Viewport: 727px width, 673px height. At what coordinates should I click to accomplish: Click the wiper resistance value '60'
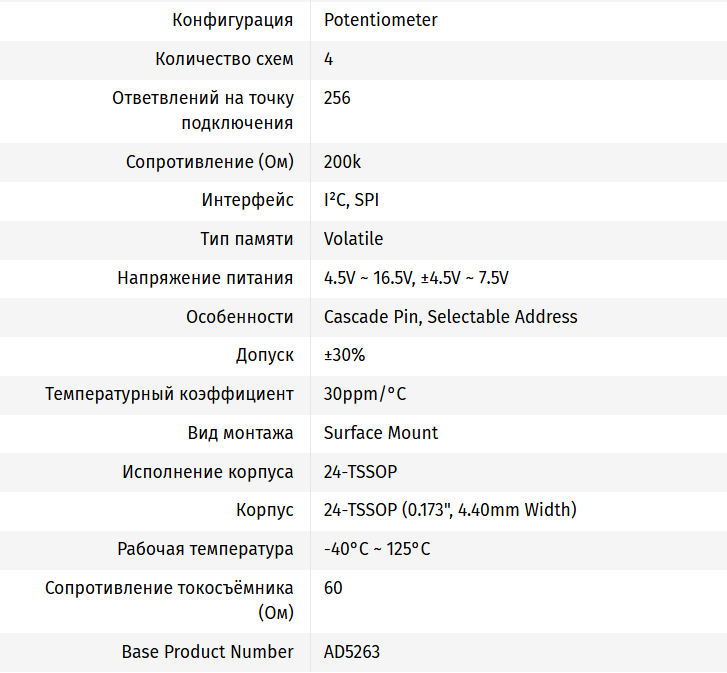(333, 588)
